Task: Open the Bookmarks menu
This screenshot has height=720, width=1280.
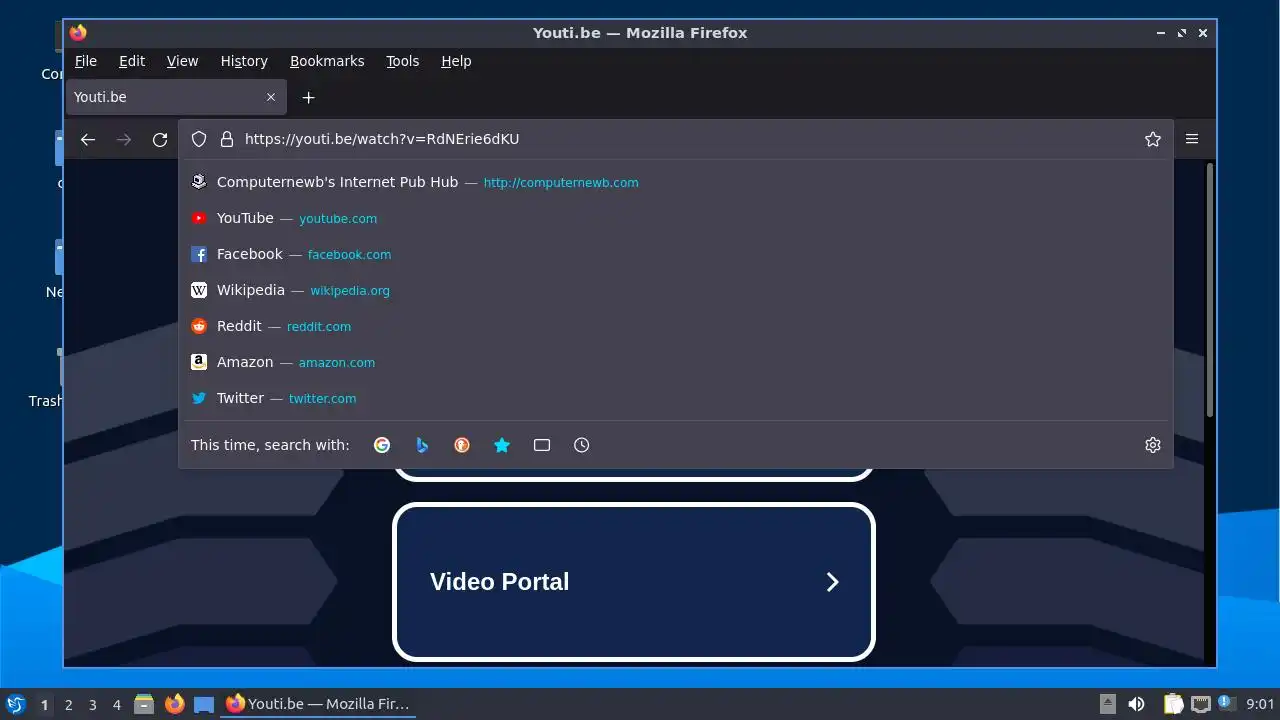Action: click(327, 61)
